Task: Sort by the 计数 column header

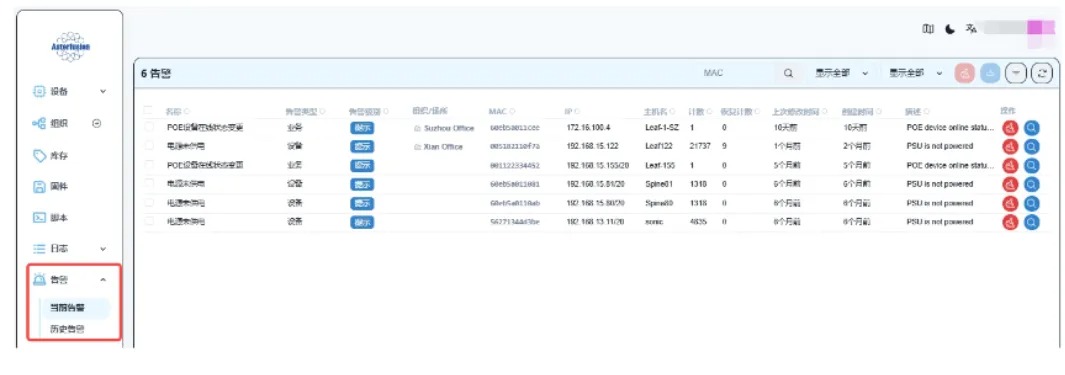Action: coord(700,111)
